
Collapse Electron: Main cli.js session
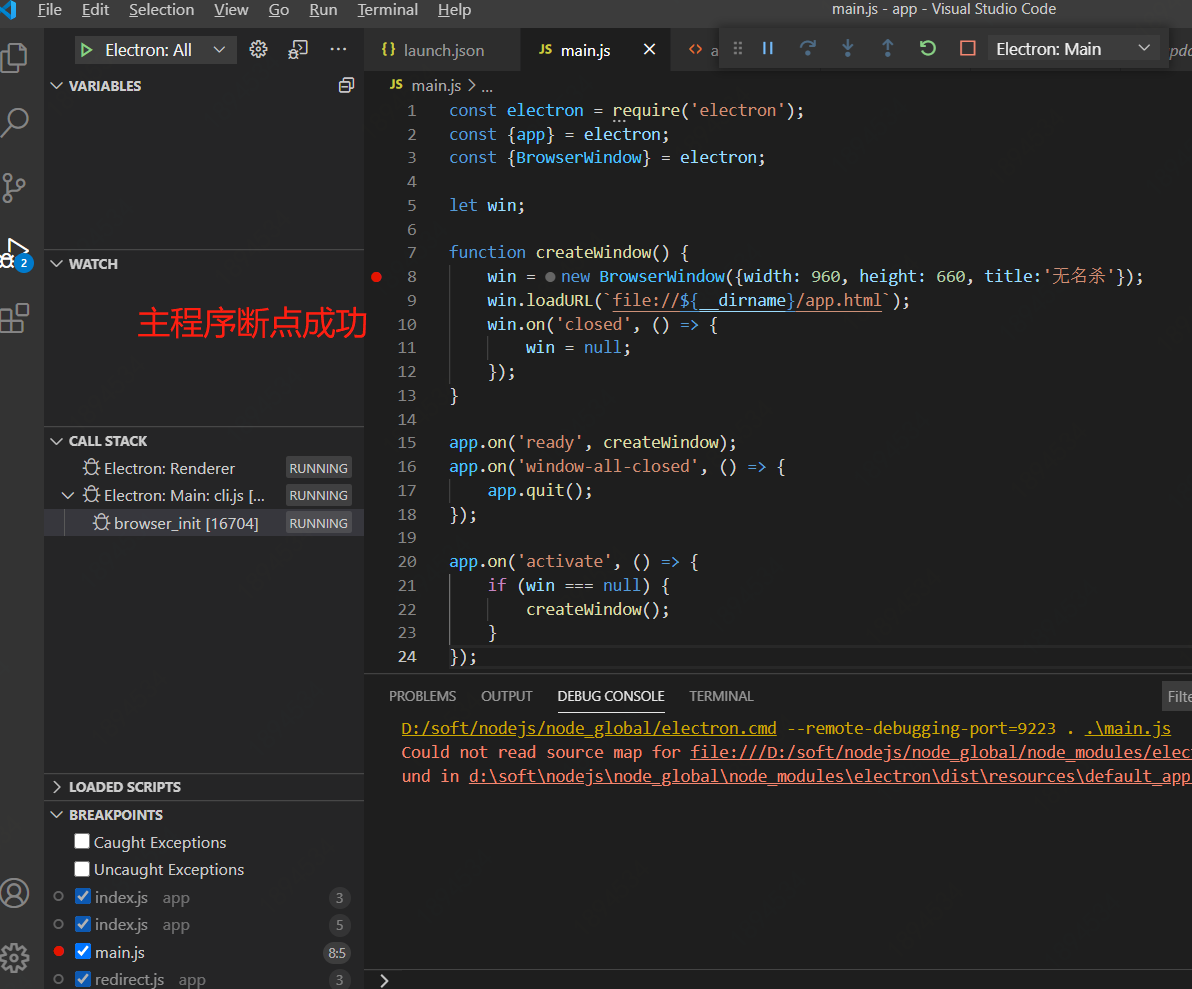click(x=68, y=496)
